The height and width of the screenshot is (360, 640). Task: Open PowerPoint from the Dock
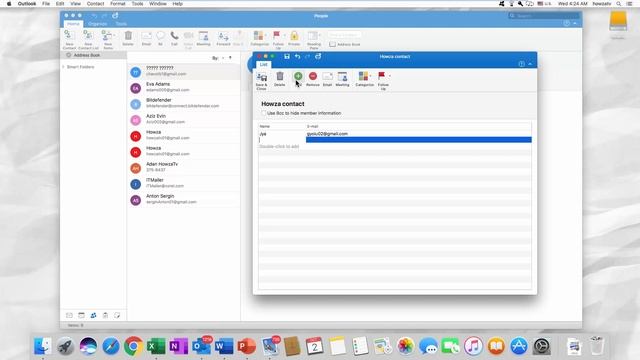click(246, 346)
